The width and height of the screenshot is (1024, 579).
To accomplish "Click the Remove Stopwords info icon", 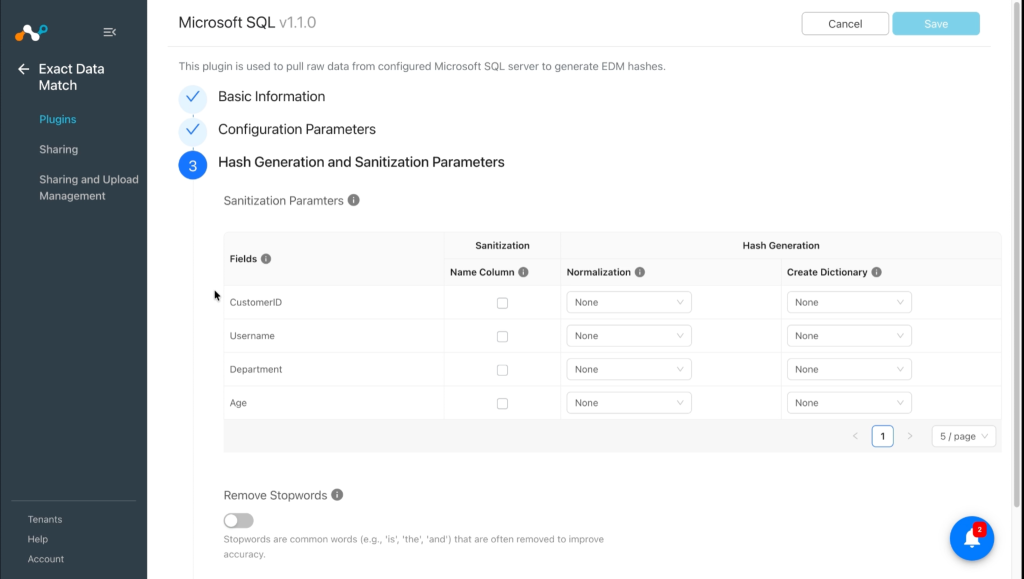I will pyautogui.click(x=337, y=495).
